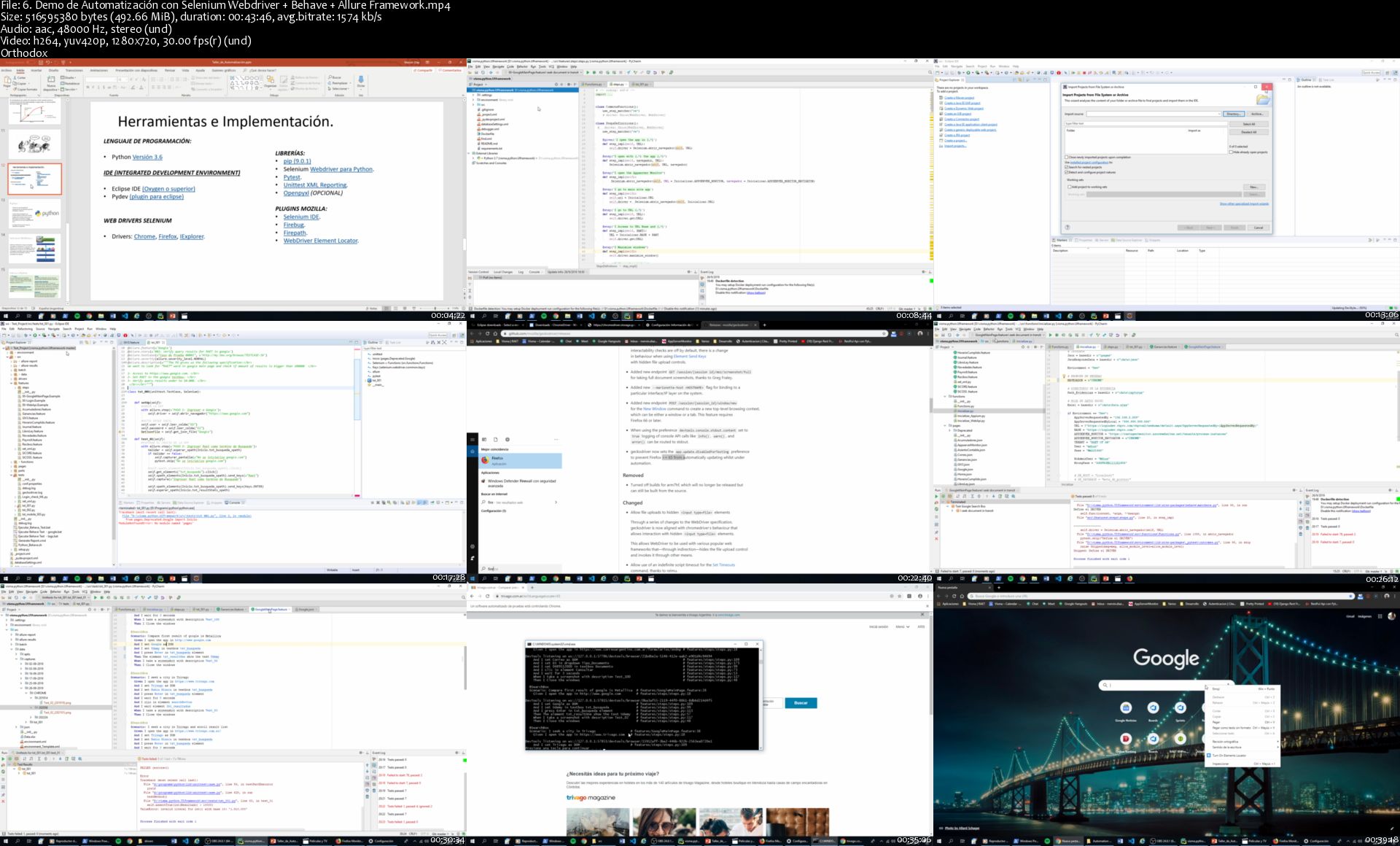Screen dimensions: 1400x846
Task: Click 'Create a Maven project' link in Project Explorer
Action: [x=960, y=98]
